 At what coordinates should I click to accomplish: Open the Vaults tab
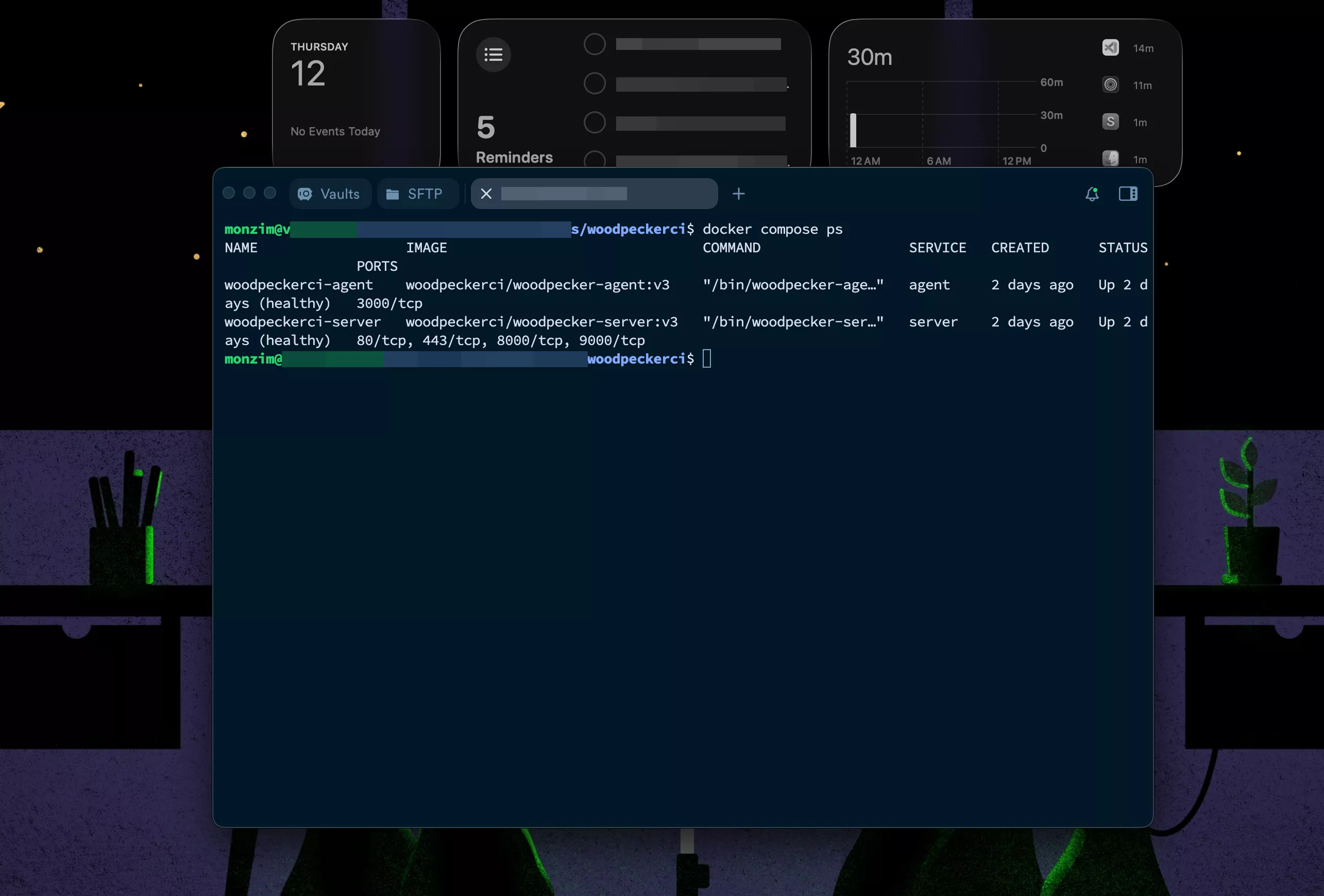[330, 194]
